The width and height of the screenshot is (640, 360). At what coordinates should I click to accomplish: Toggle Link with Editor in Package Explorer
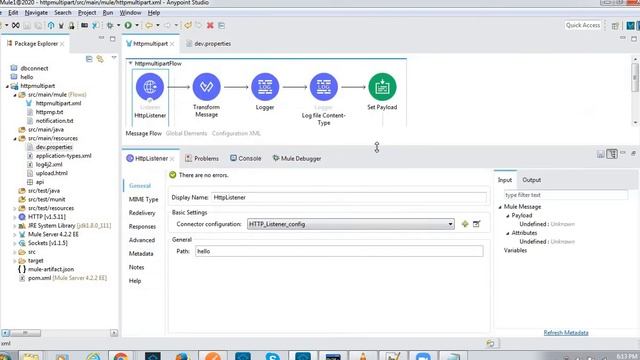100,59
